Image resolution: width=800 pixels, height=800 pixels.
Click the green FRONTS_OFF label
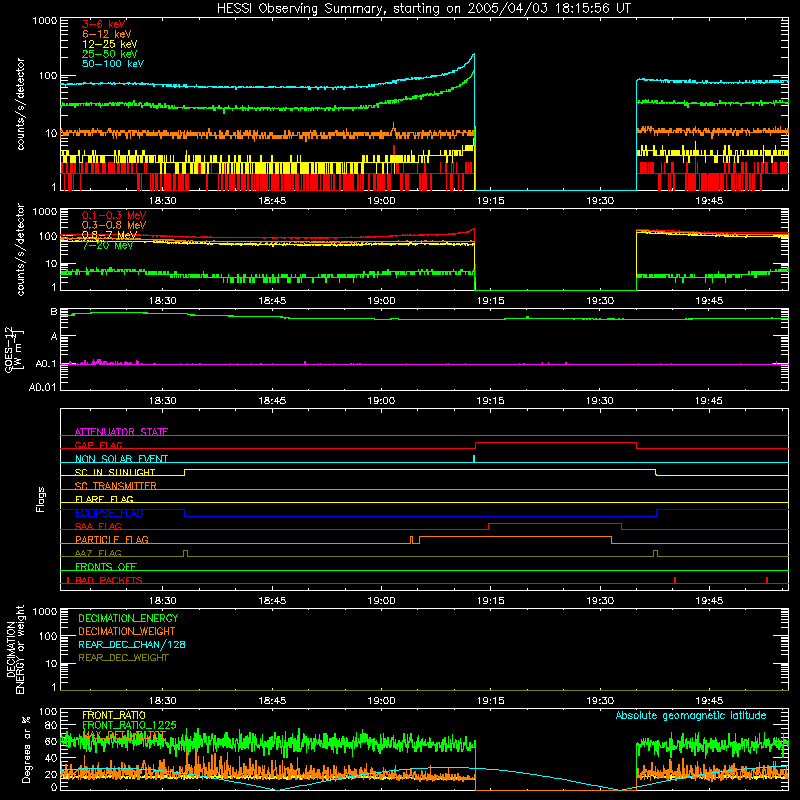click(x=106, y=566)
